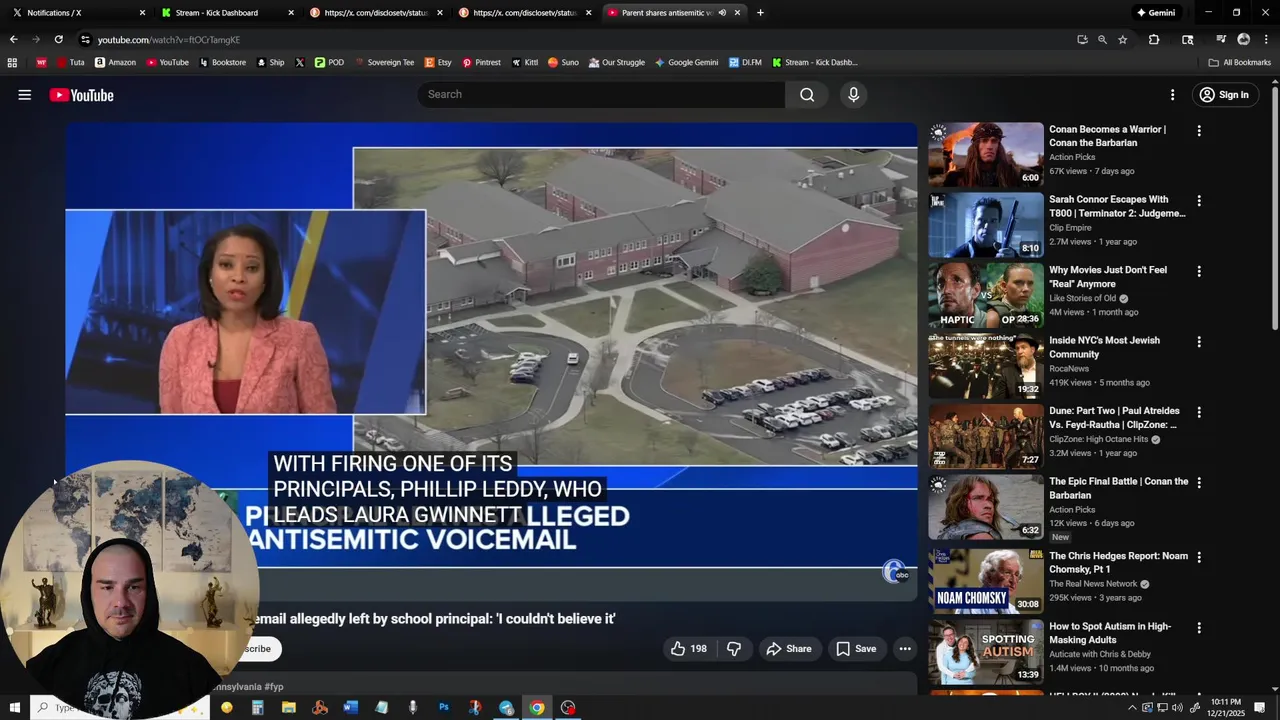This screenshot has height=720, width=1280.
Task: Click the Sign in button
Action: pyautogui.click(x=1223, y=95)
